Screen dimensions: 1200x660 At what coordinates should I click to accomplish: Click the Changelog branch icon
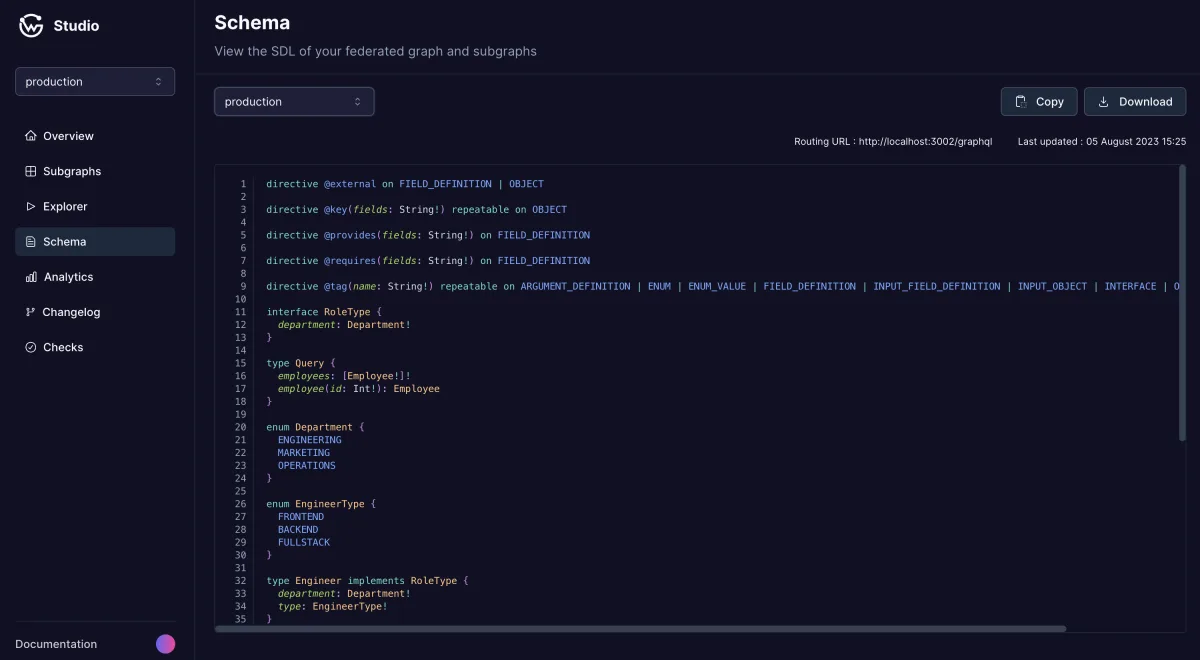click(x=31, y=312)
